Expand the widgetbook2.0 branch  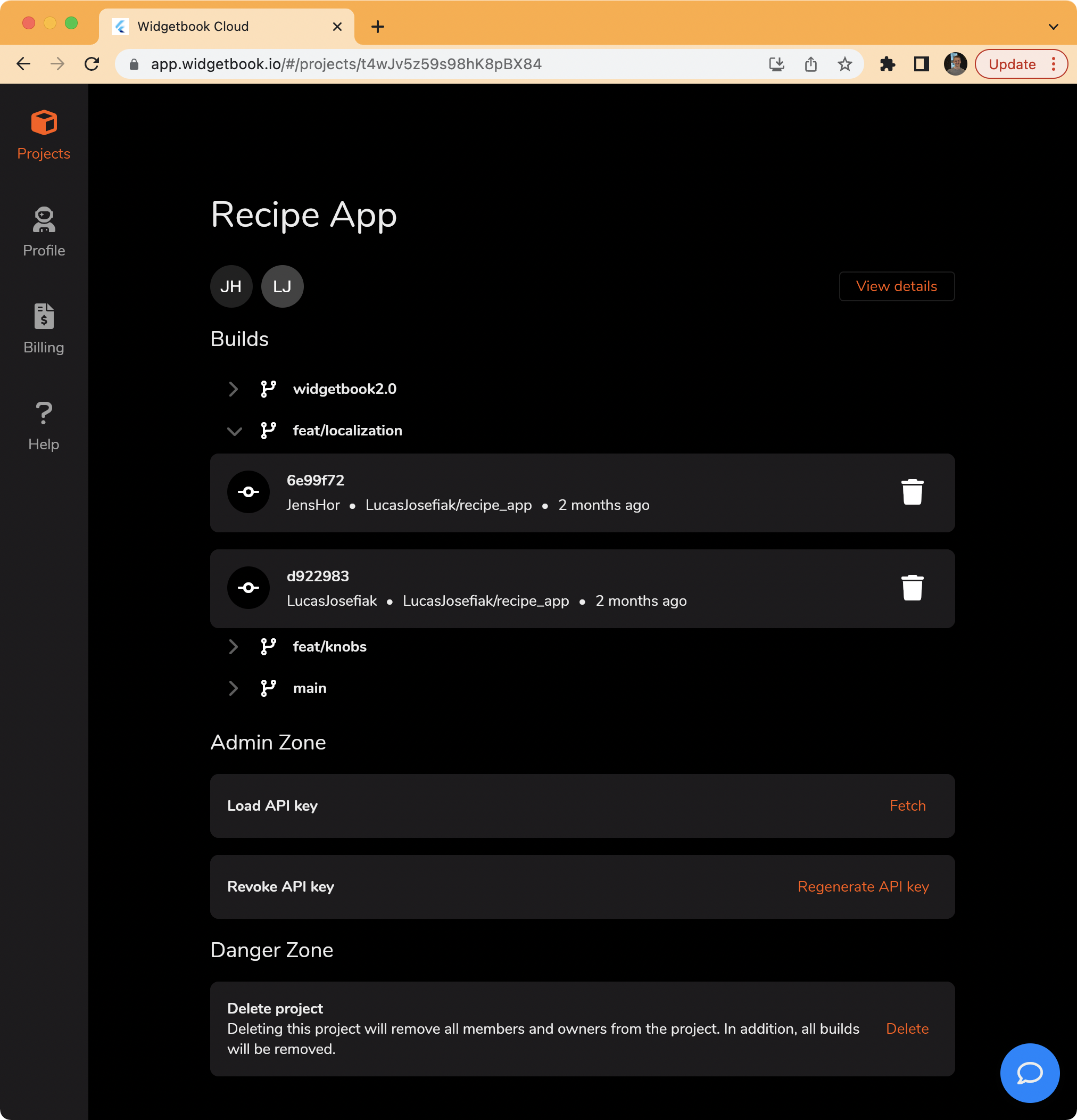pos(233,389)
